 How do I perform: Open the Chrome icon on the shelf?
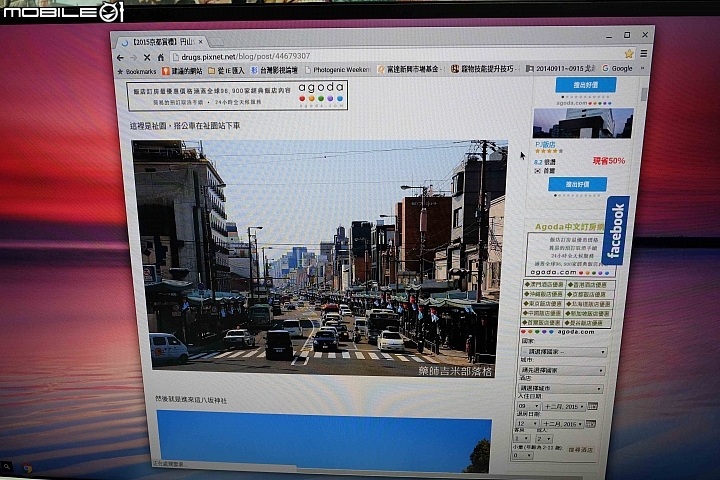point(27,469)
